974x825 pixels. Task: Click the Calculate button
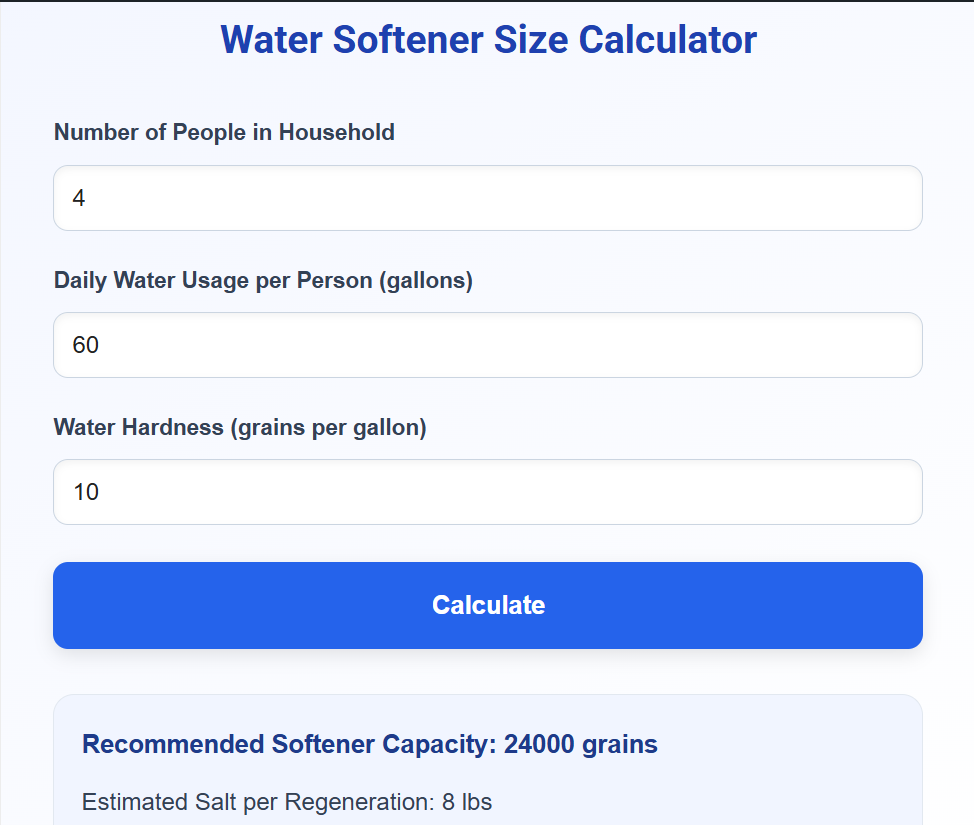tap(488, 605)
